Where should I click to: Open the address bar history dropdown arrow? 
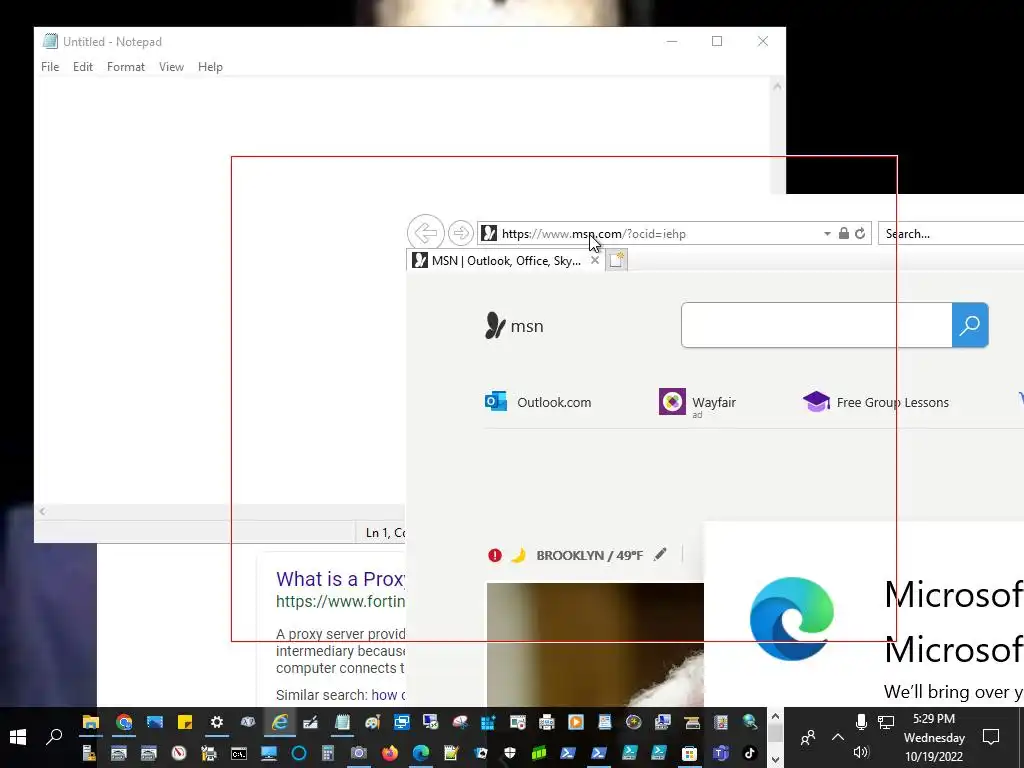[x=827, y=233]
